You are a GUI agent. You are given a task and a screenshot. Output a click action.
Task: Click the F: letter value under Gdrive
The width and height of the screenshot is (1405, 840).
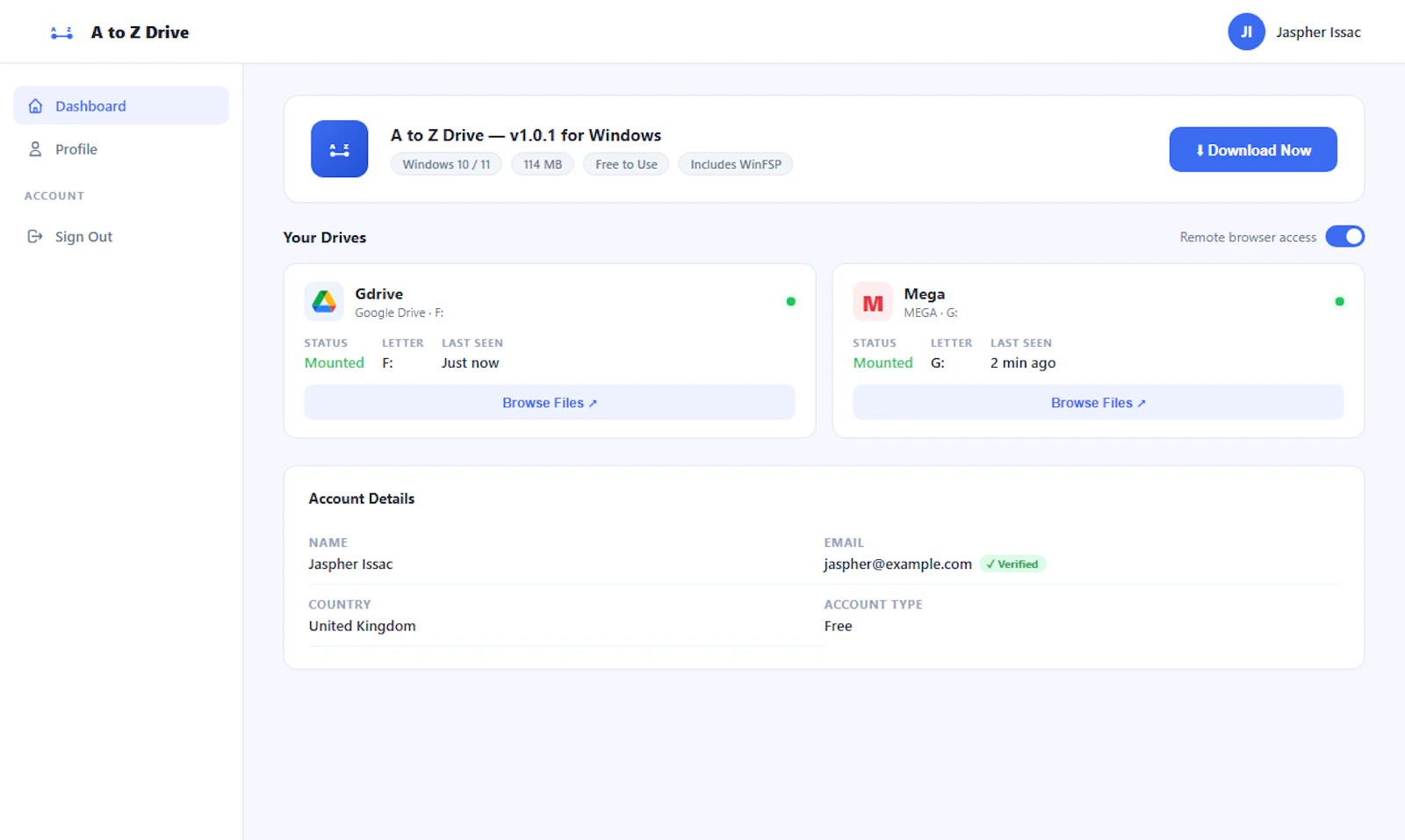click(387, 363)
